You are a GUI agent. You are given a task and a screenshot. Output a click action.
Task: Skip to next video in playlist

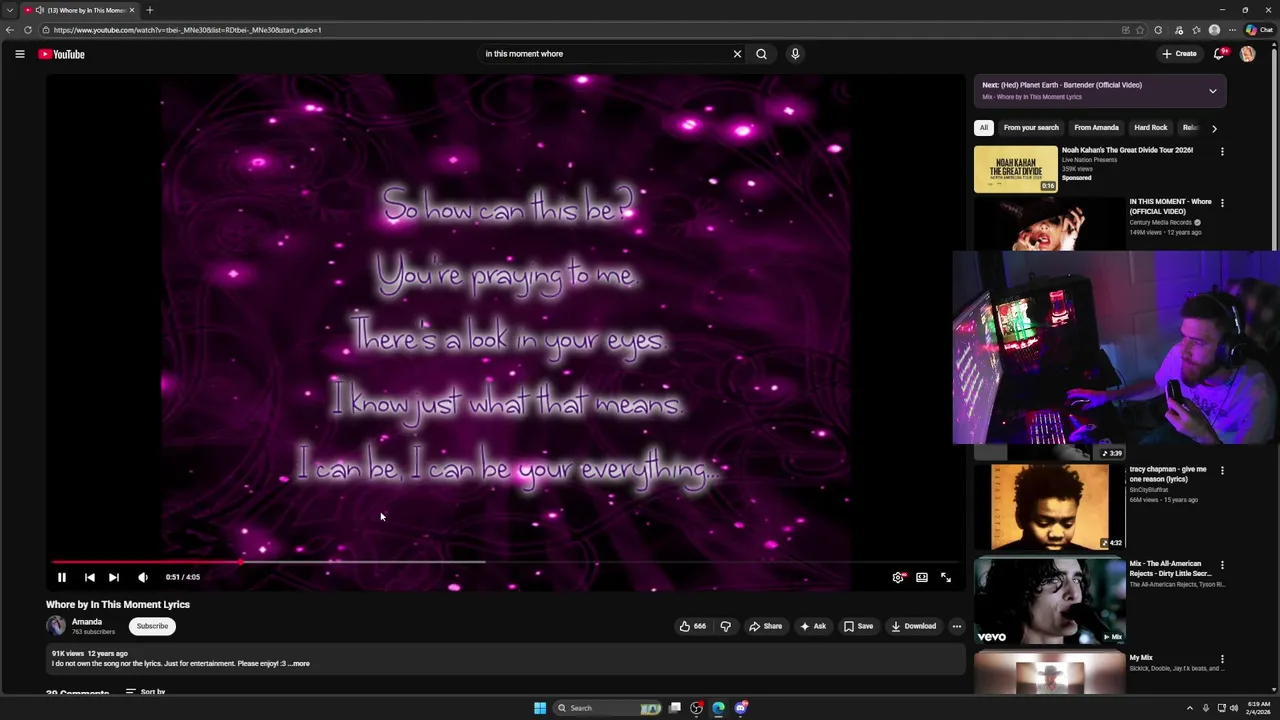tap(114, 577)
